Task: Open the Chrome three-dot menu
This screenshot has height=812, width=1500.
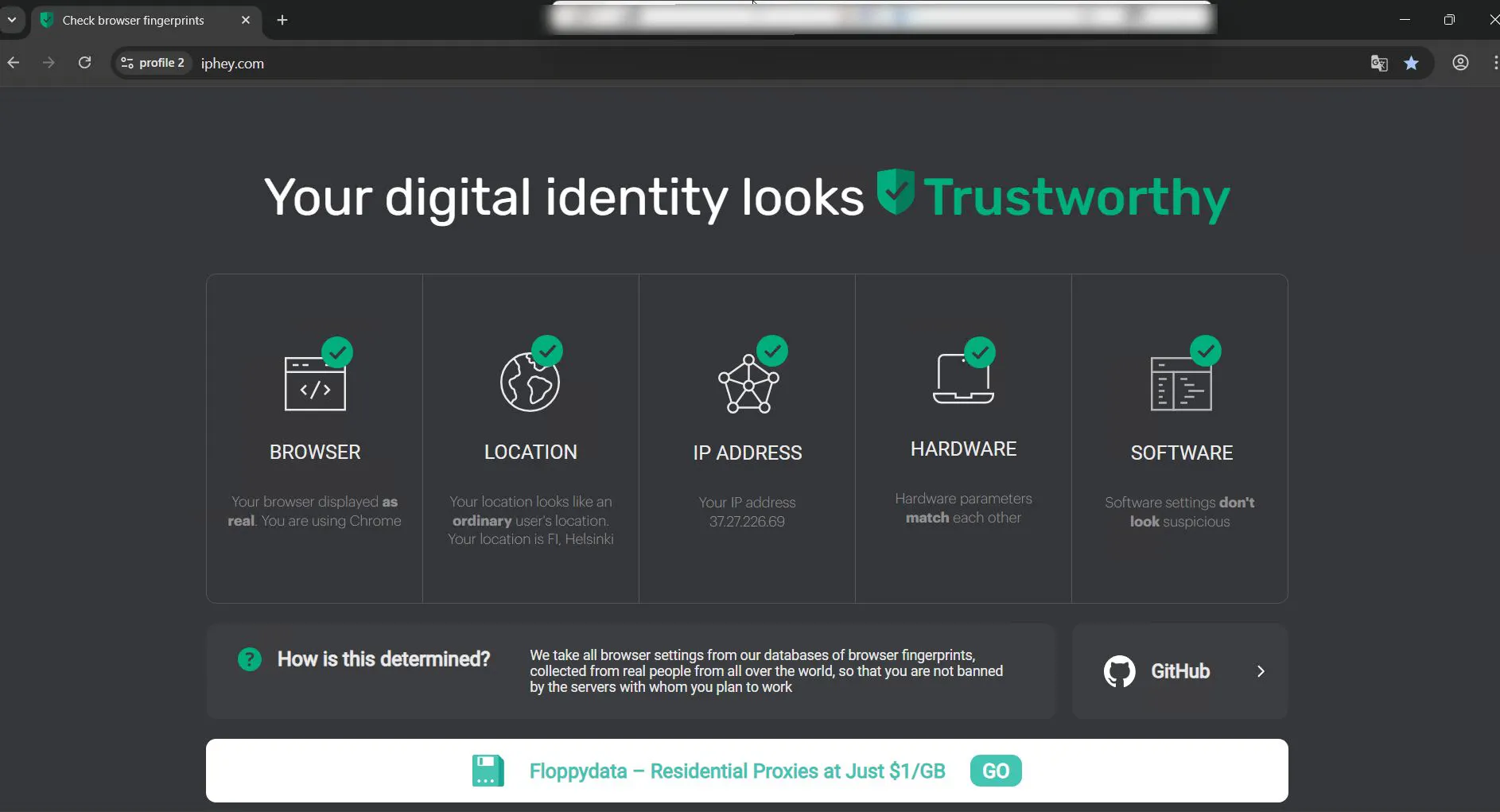Action: click(x=1495, y=63)
